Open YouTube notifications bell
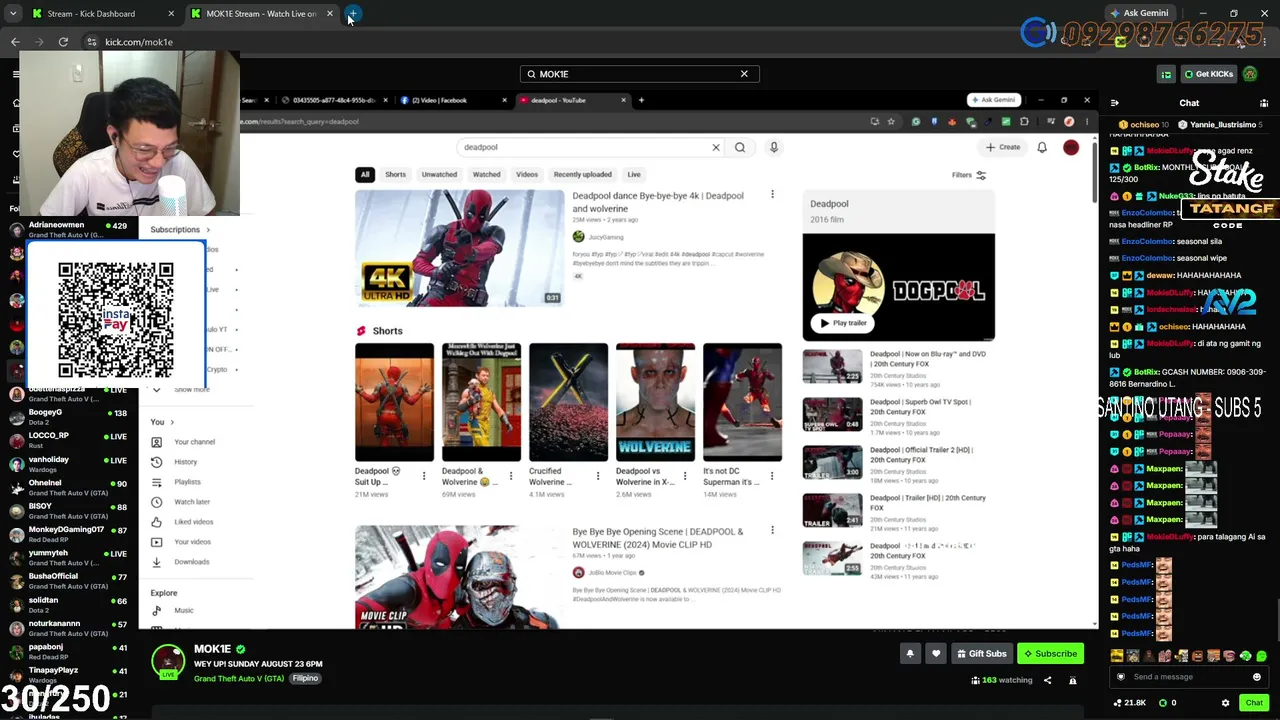Viewport: 1280px width, 720px height. [1042, 147]
